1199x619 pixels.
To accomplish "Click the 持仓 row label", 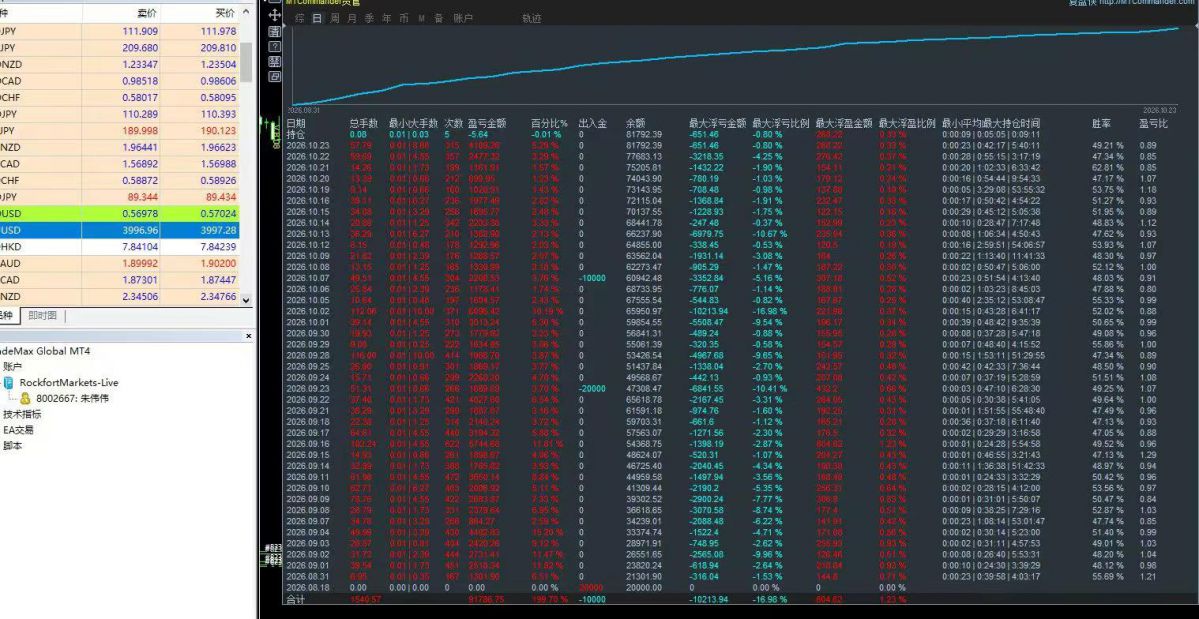I will click(x=296, y=134).
